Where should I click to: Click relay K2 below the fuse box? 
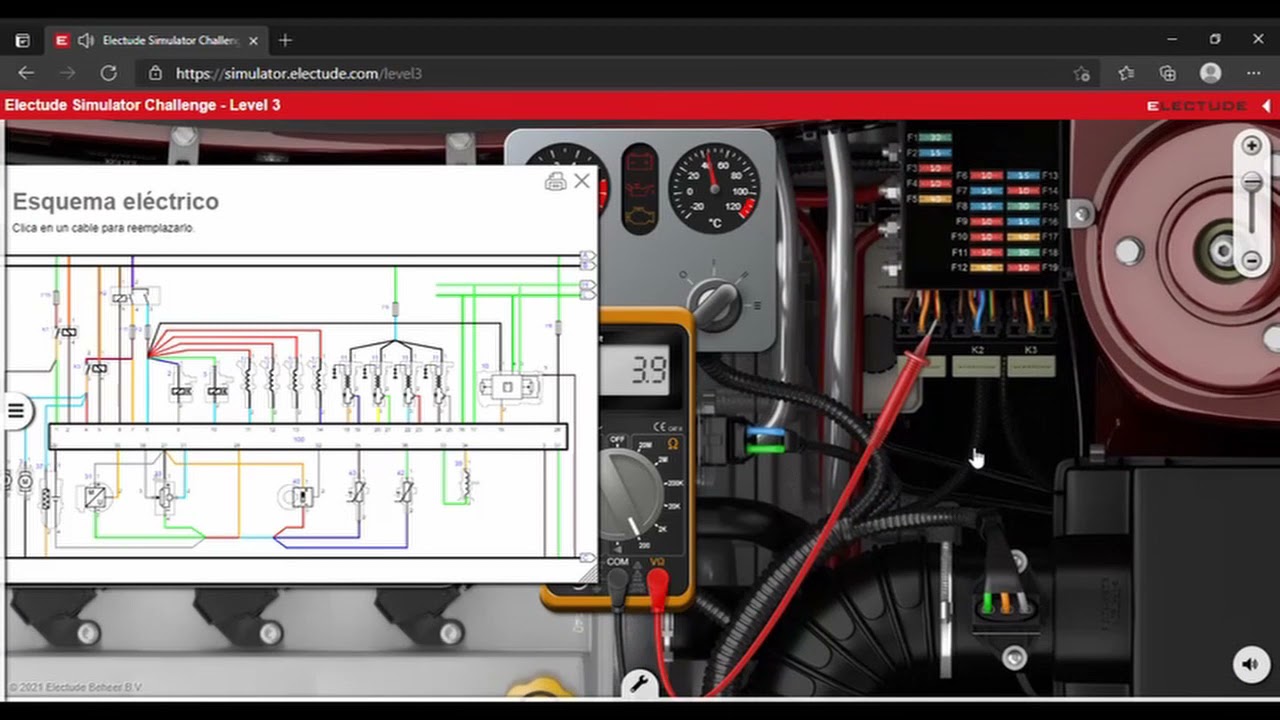977,366
